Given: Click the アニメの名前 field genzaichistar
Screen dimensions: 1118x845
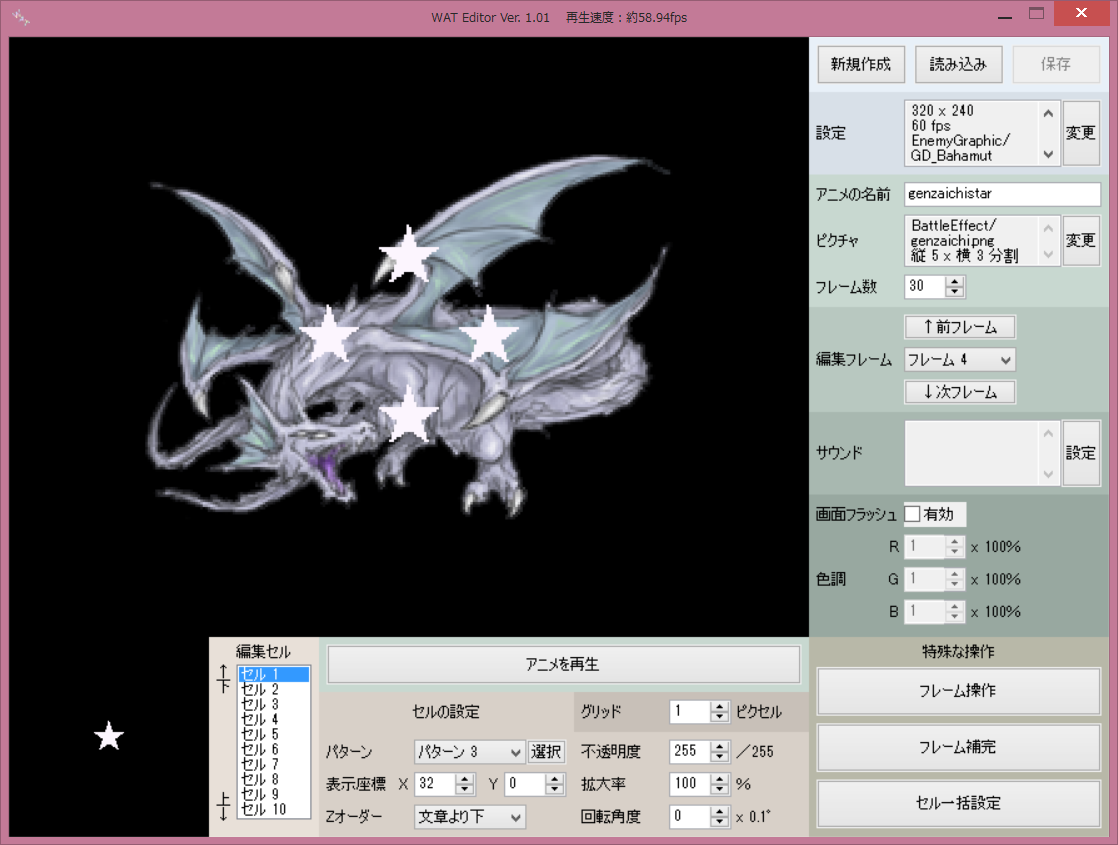Looking at the screenshot, I should click(x=1002, y=194).
